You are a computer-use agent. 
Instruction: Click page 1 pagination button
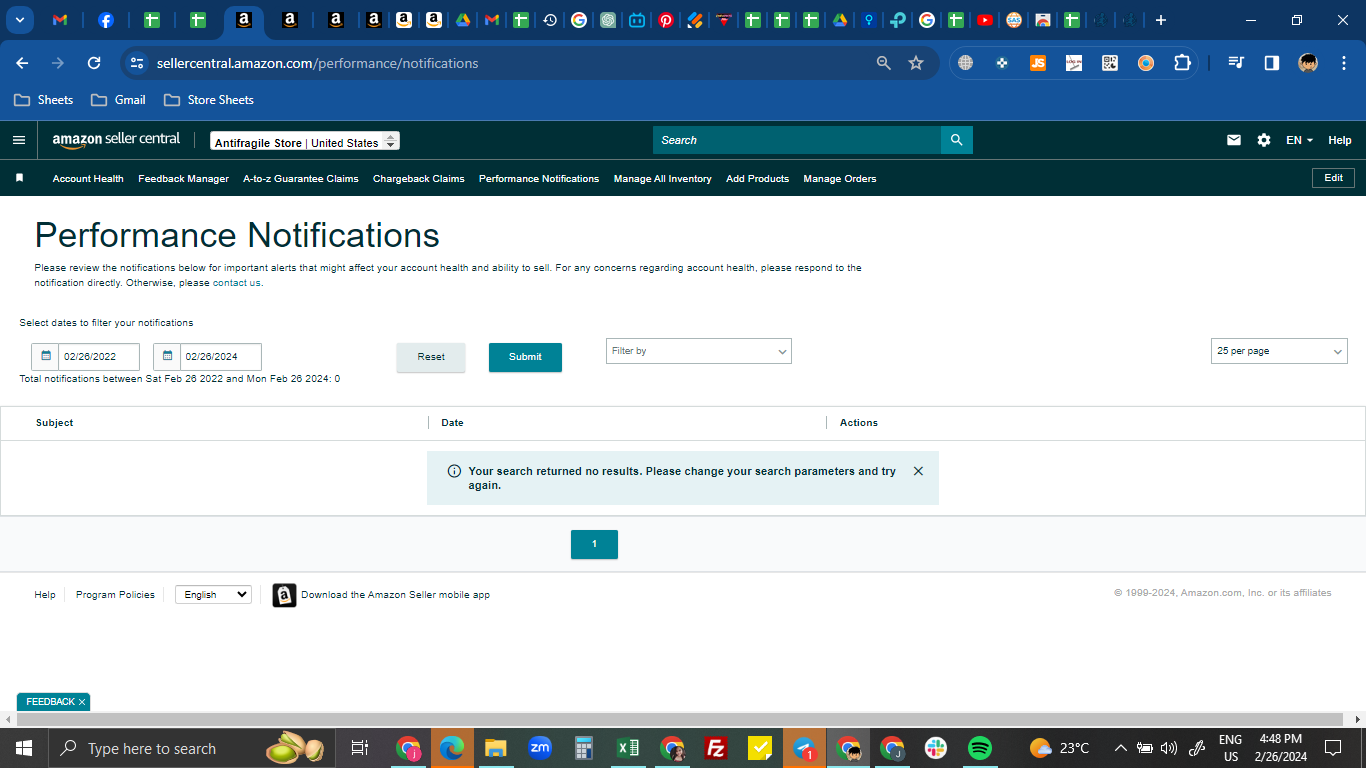594,544
